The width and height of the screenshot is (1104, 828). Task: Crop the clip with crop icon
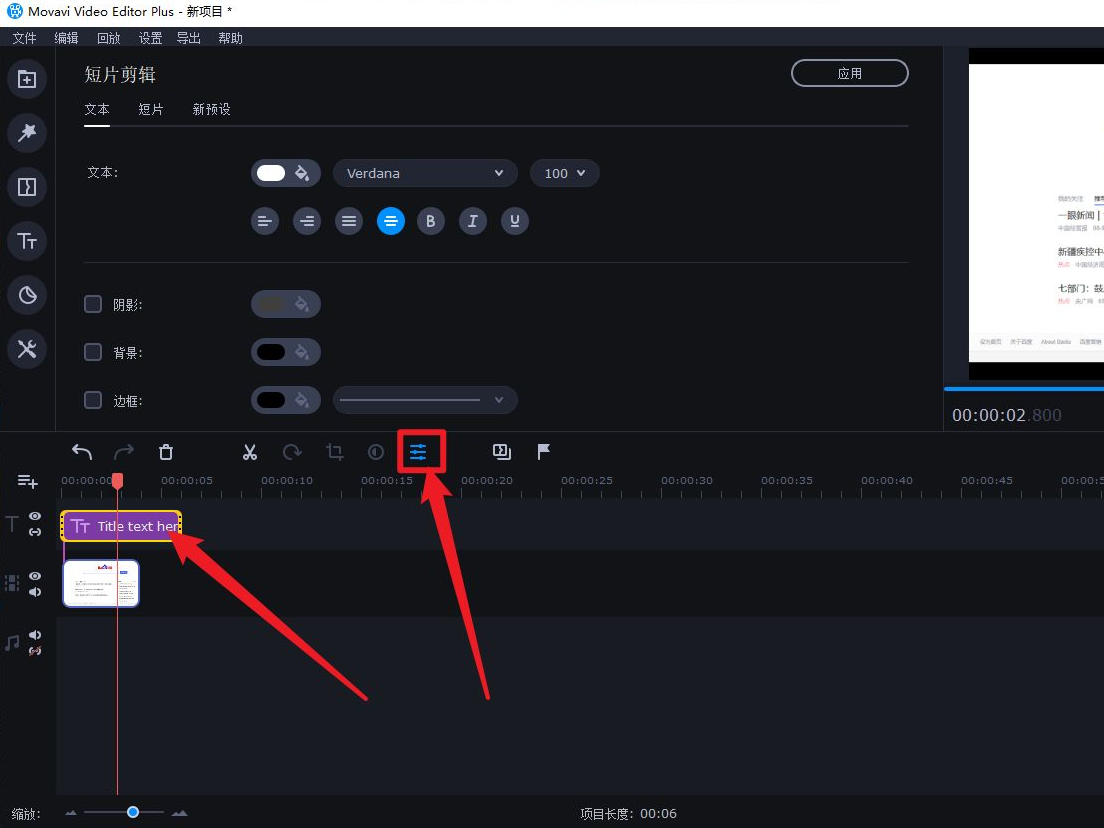point(334,452)
